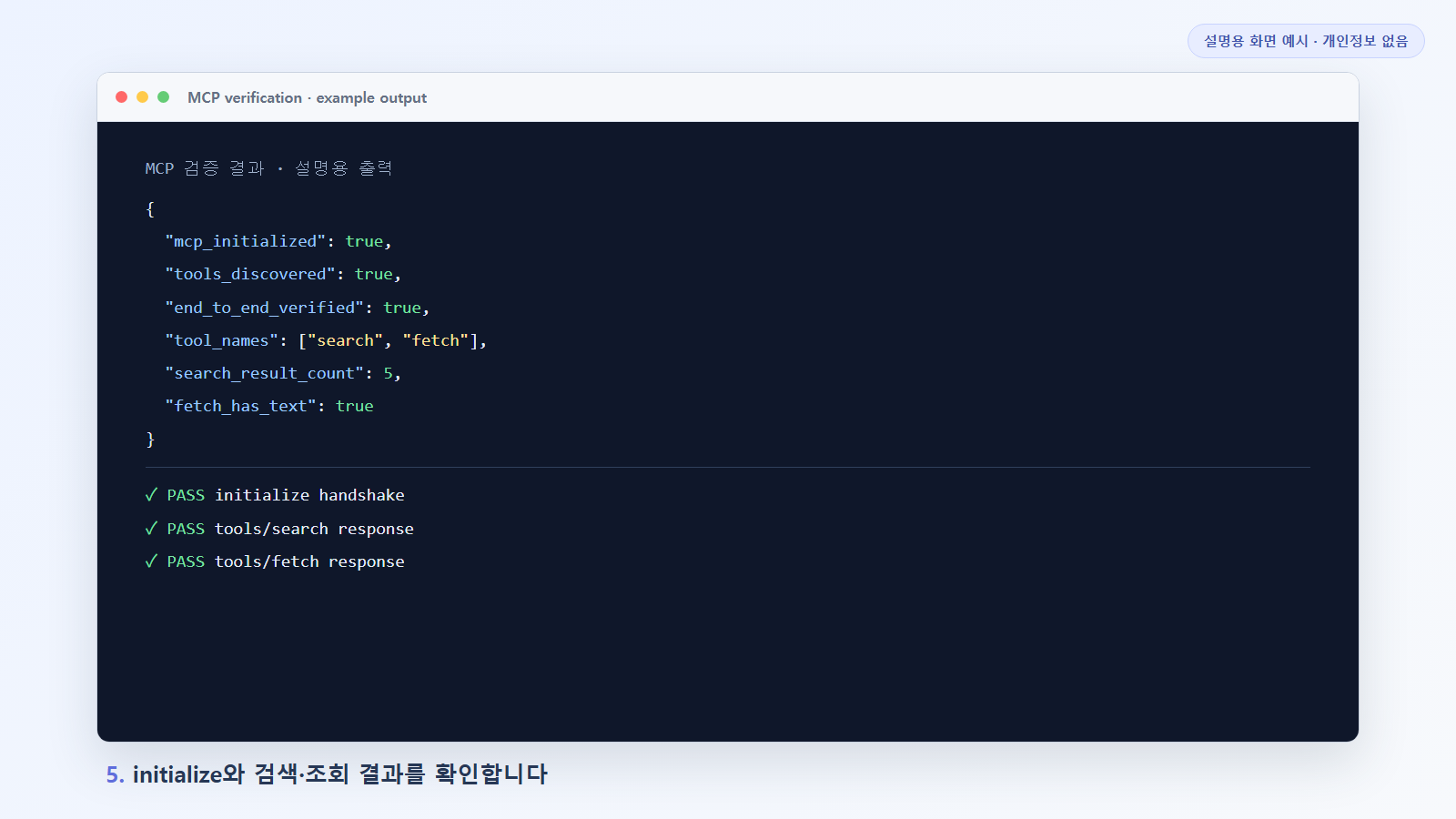Click the opening curly brace of the JSON
Image resolution: width=1456 pixels, height=819 pixels.
150,209
